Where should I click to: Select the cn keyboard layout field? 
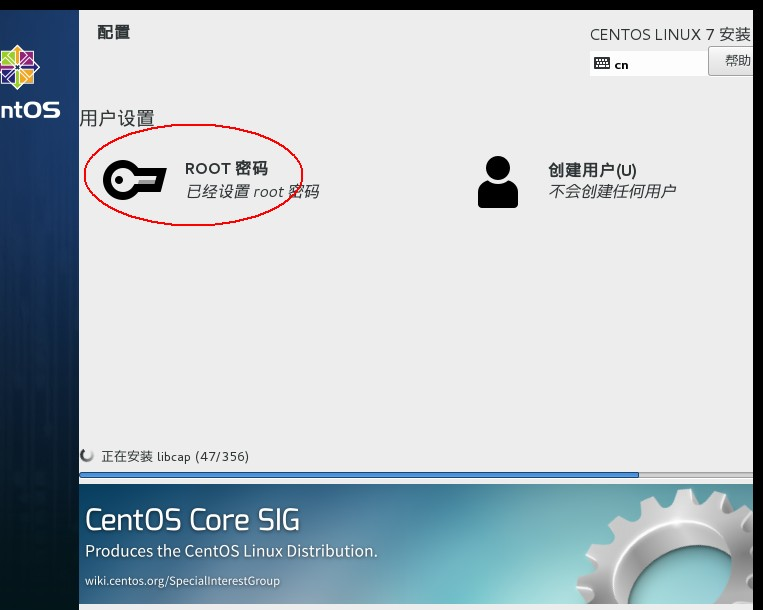click(649, 64)
